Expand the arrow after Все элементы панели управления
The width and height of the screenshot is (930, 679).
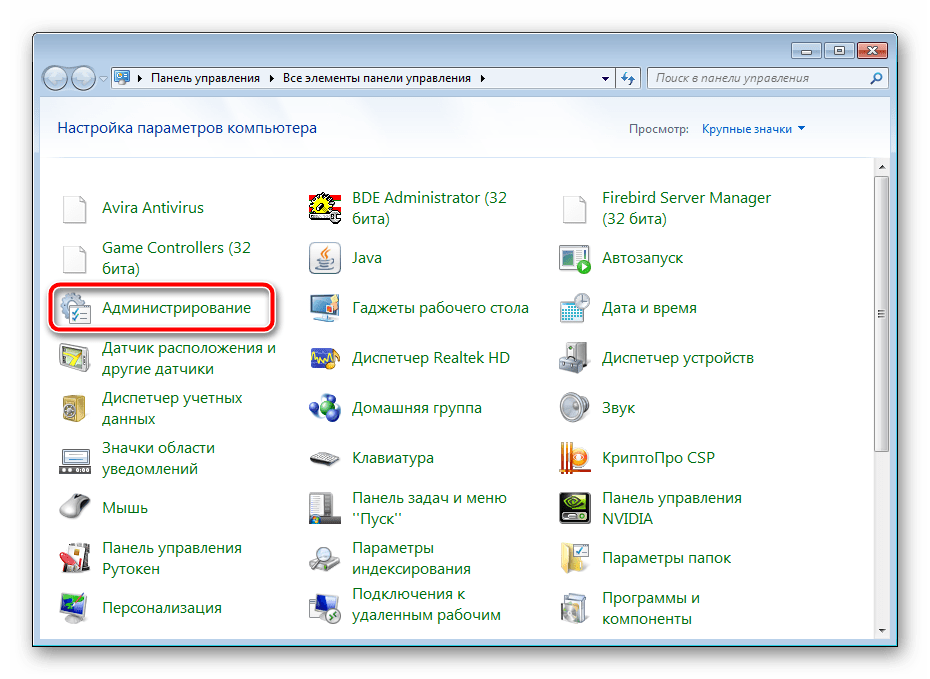tap(483, 78)
